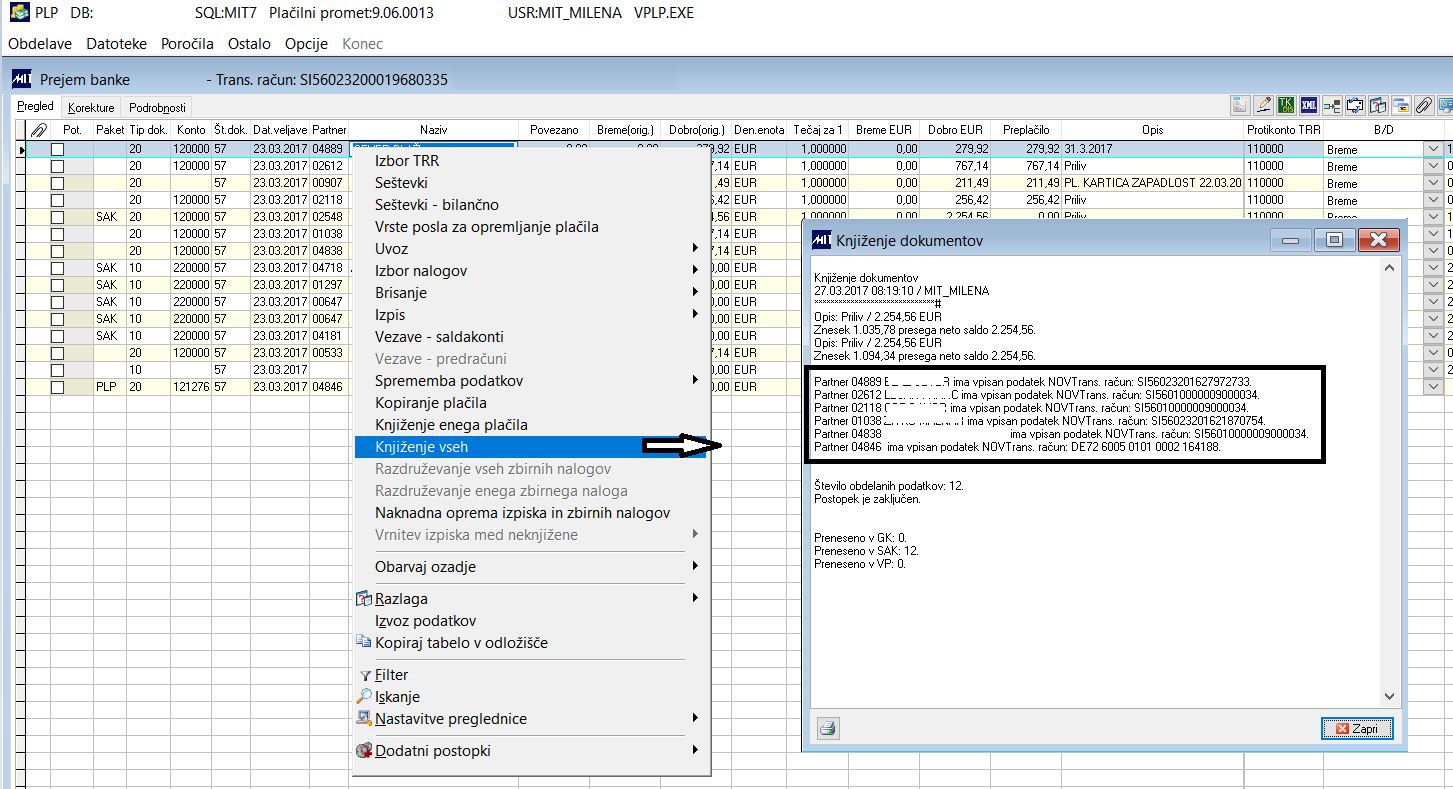Click the dialog scrollbar up arrow
The height and width of the screenshot is (789, 1453).
tap(1388, 268)
